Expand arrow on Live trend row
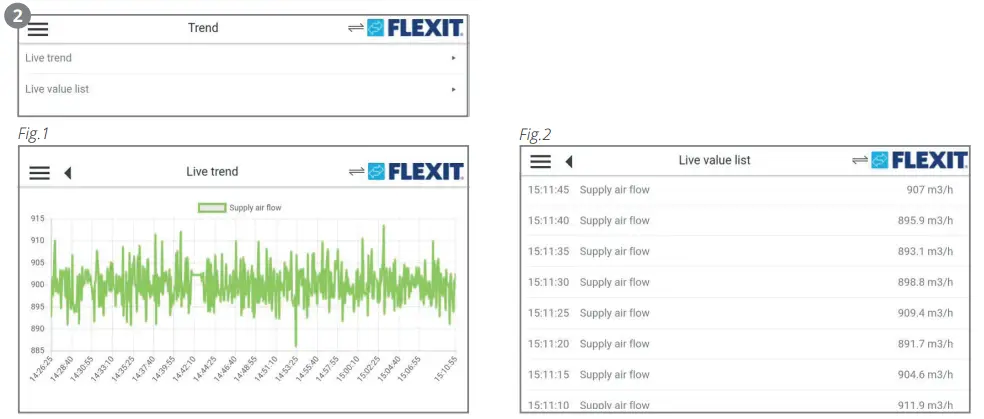The image size is (984, 419). tap(453, 58)
